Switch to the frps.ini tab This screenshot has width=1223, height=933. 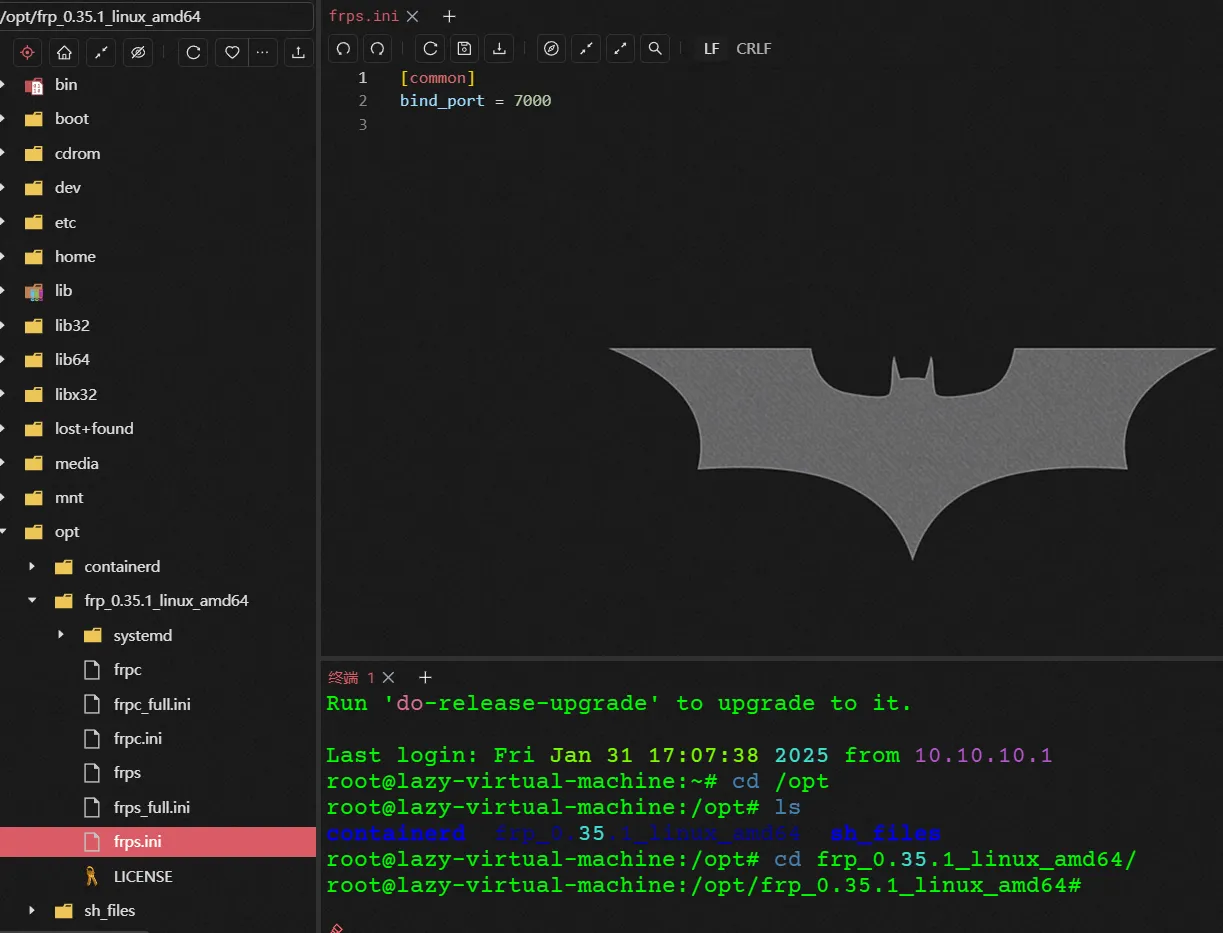pyautogui.click(x=364, y=16)
